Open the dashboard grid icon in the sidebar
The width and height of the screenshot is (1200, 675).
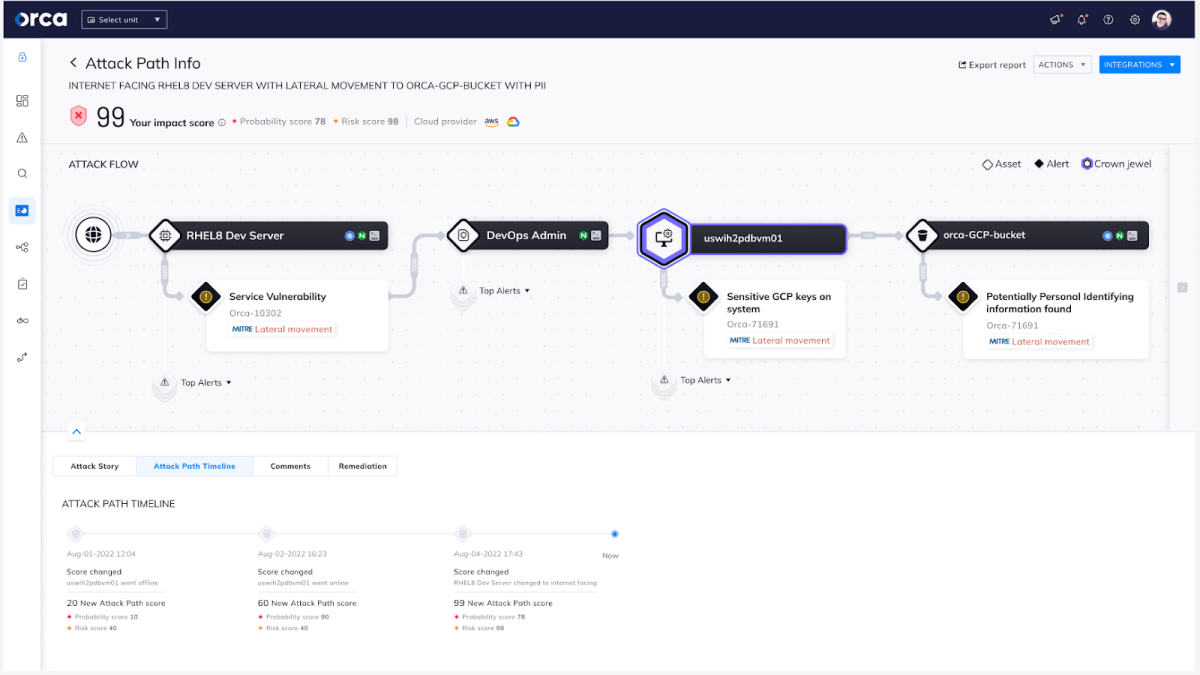point(22,101)
